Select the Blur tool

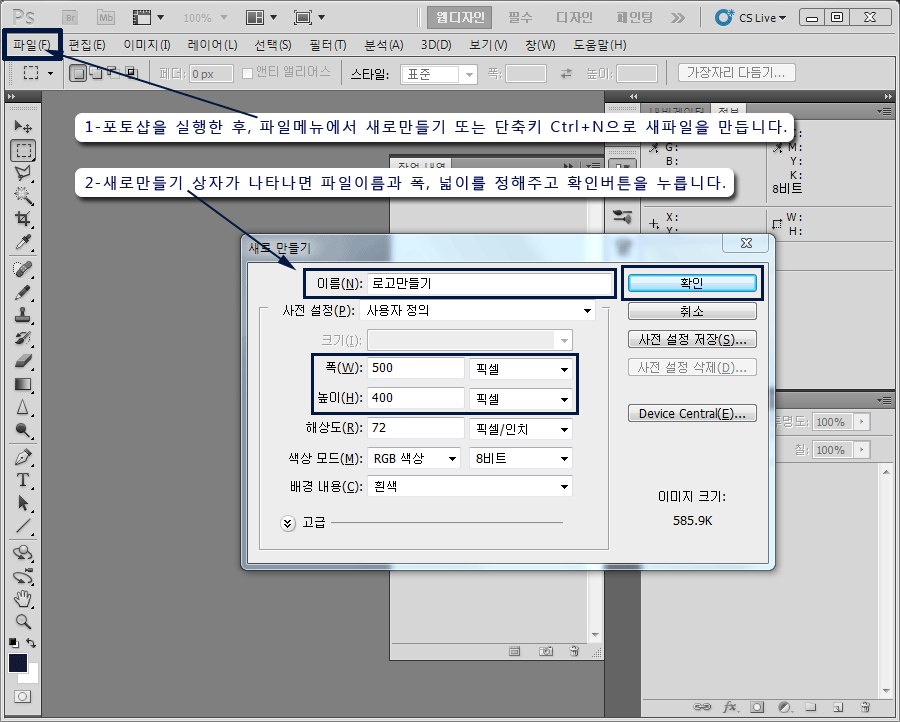point(23,407)
